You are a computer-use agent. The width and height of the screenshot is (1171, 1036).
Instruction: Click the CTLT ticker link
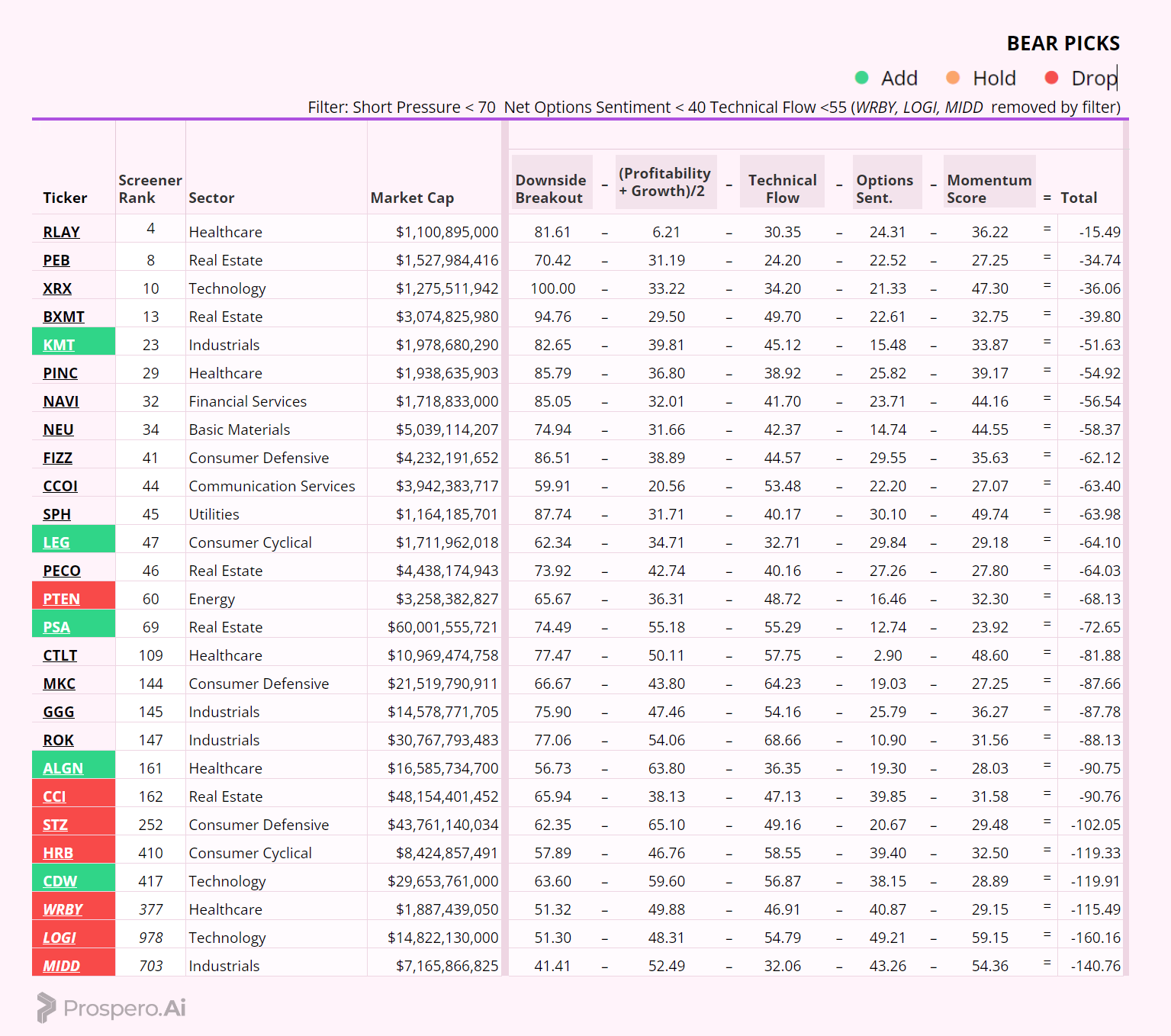point(60,655)
